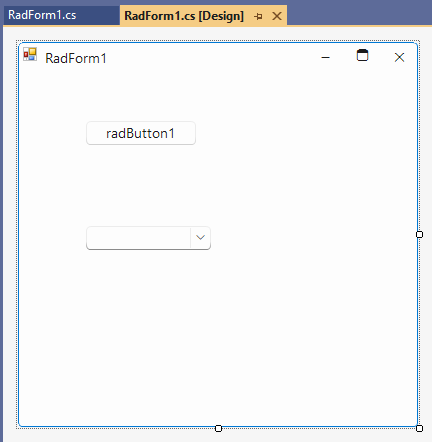This screenshot has height=442, width=432.
Task: Click the form's minimize icon
Action: point(325,58)
